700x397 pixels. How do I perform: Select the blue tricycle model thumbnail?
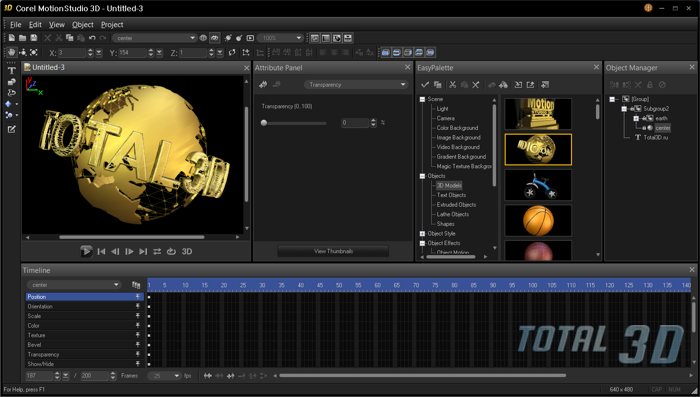(x=538, y=185)
